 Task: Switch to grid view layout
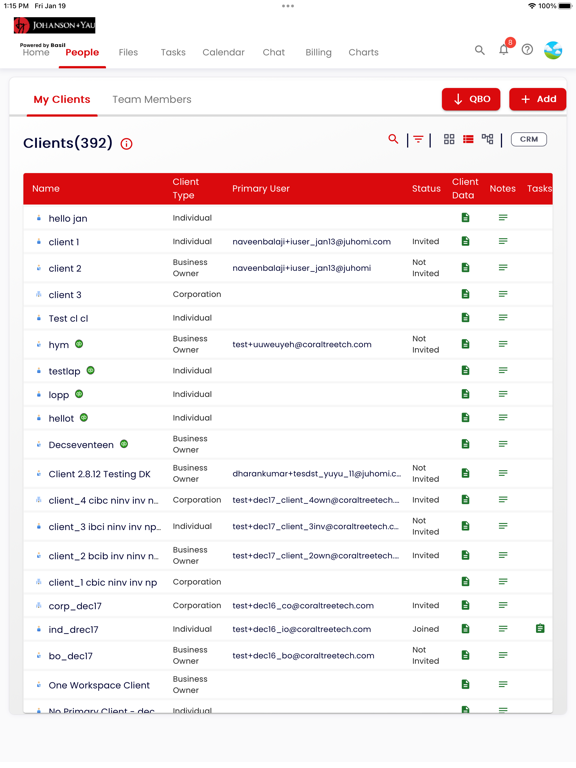tap(449, 139)
